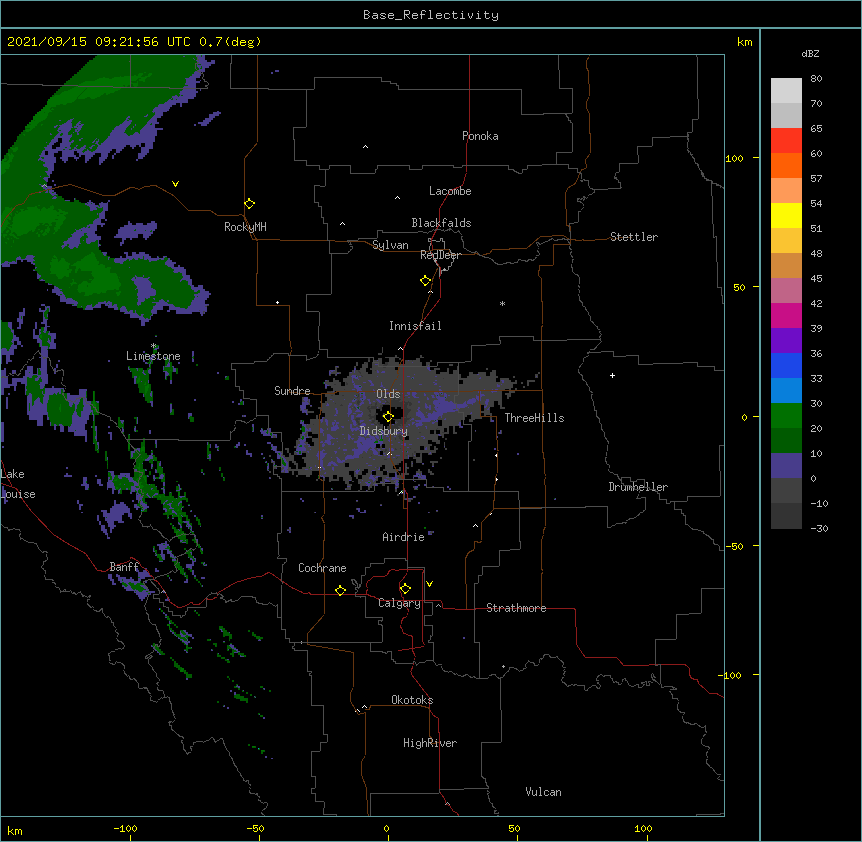Click the Stettler label
Viewport: 862px width, 842px height.
634,237
